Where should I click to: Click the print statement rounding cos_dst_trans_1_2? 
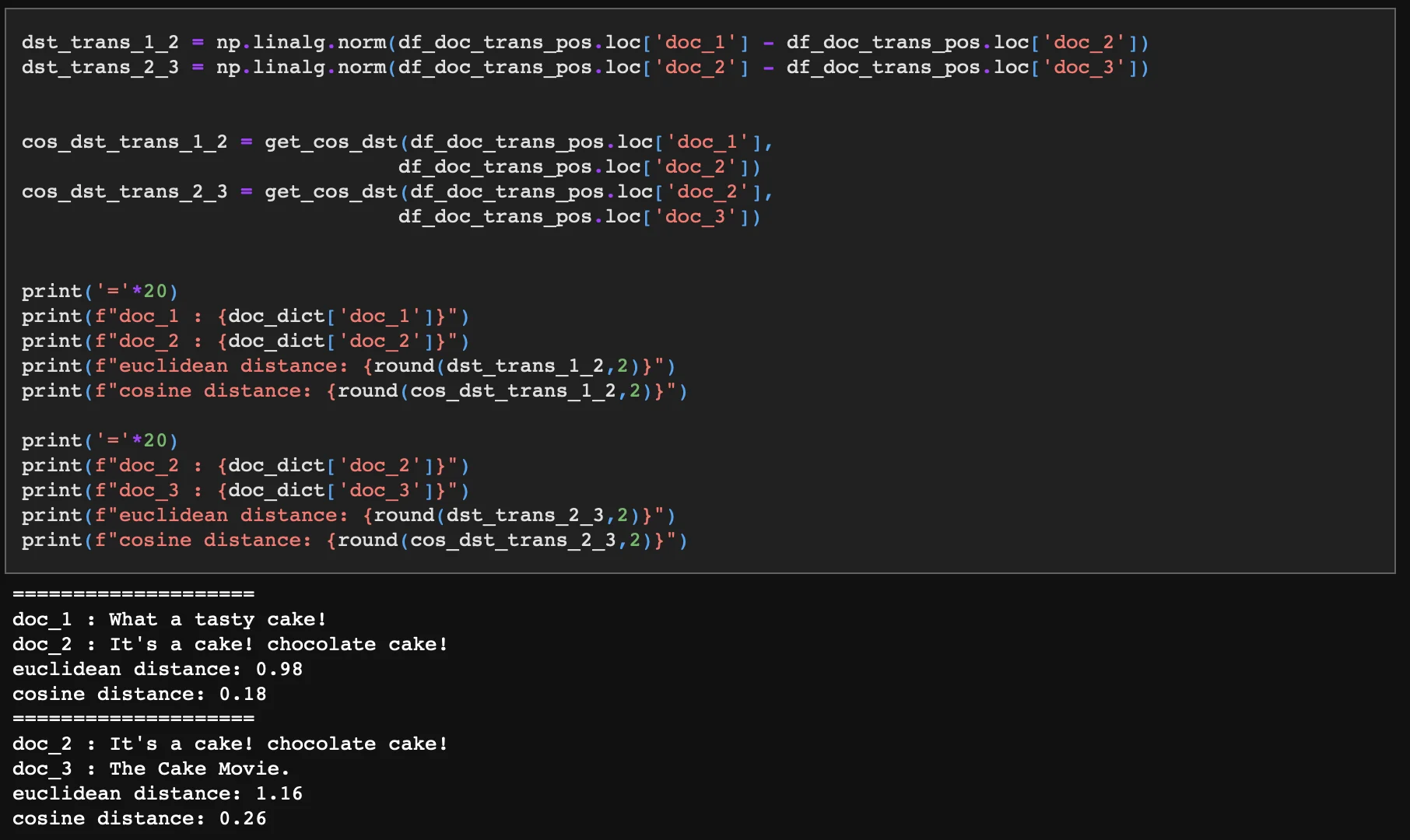coord(354,391)
